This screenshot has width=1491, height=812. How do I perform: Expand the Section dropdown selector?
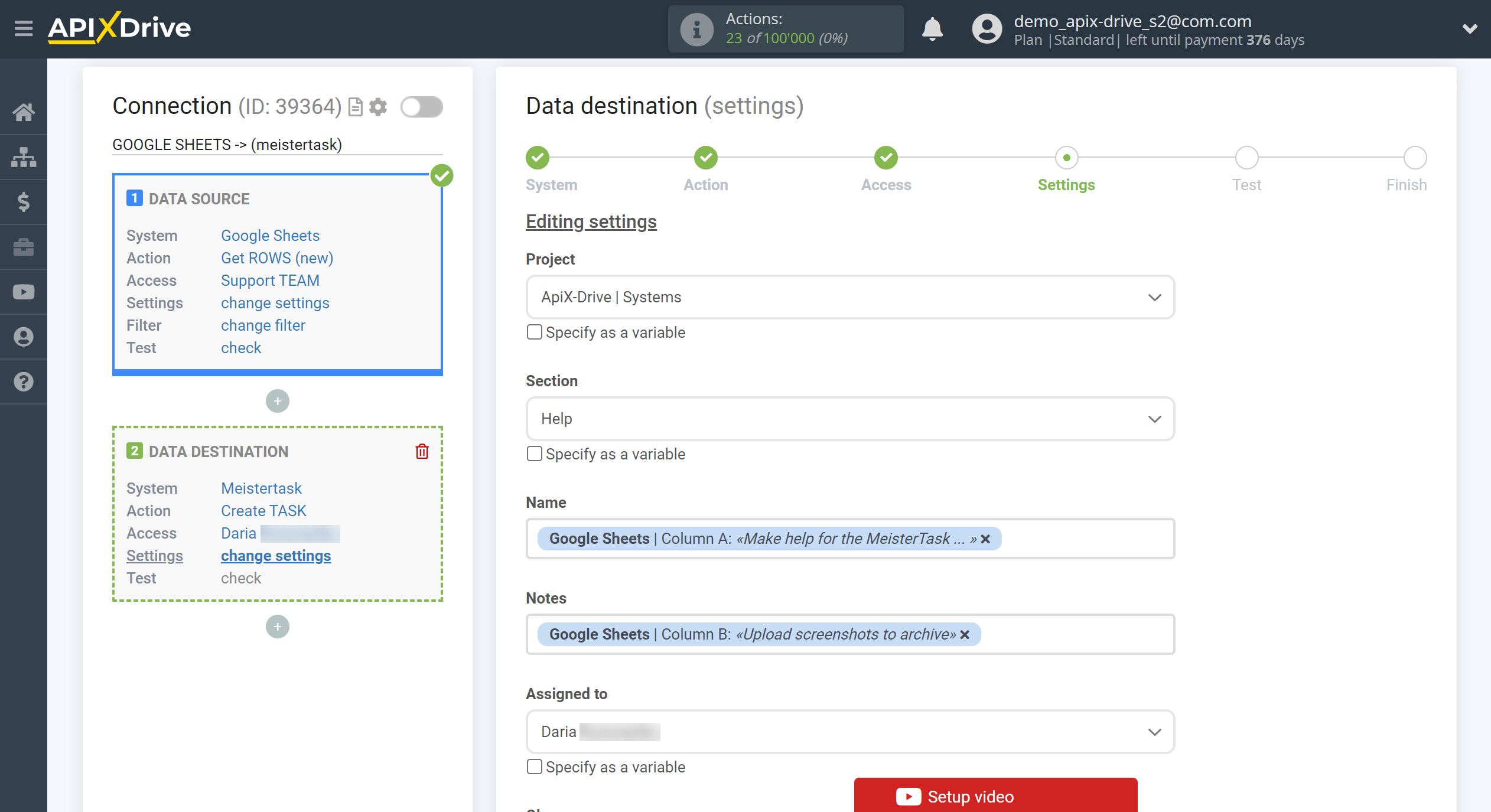[850, 418]
